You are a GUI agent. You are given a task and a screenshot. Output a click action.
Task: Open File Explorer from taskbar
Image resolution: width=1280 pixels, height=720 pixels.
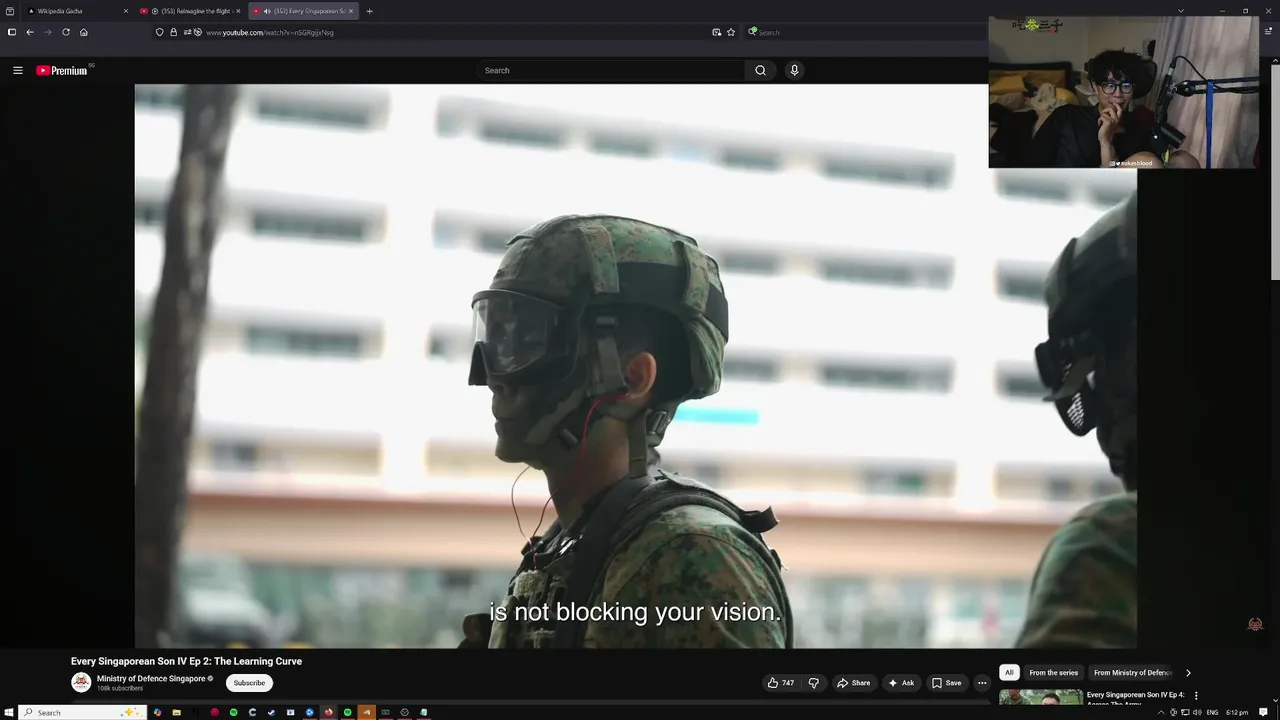coord(176,712)
